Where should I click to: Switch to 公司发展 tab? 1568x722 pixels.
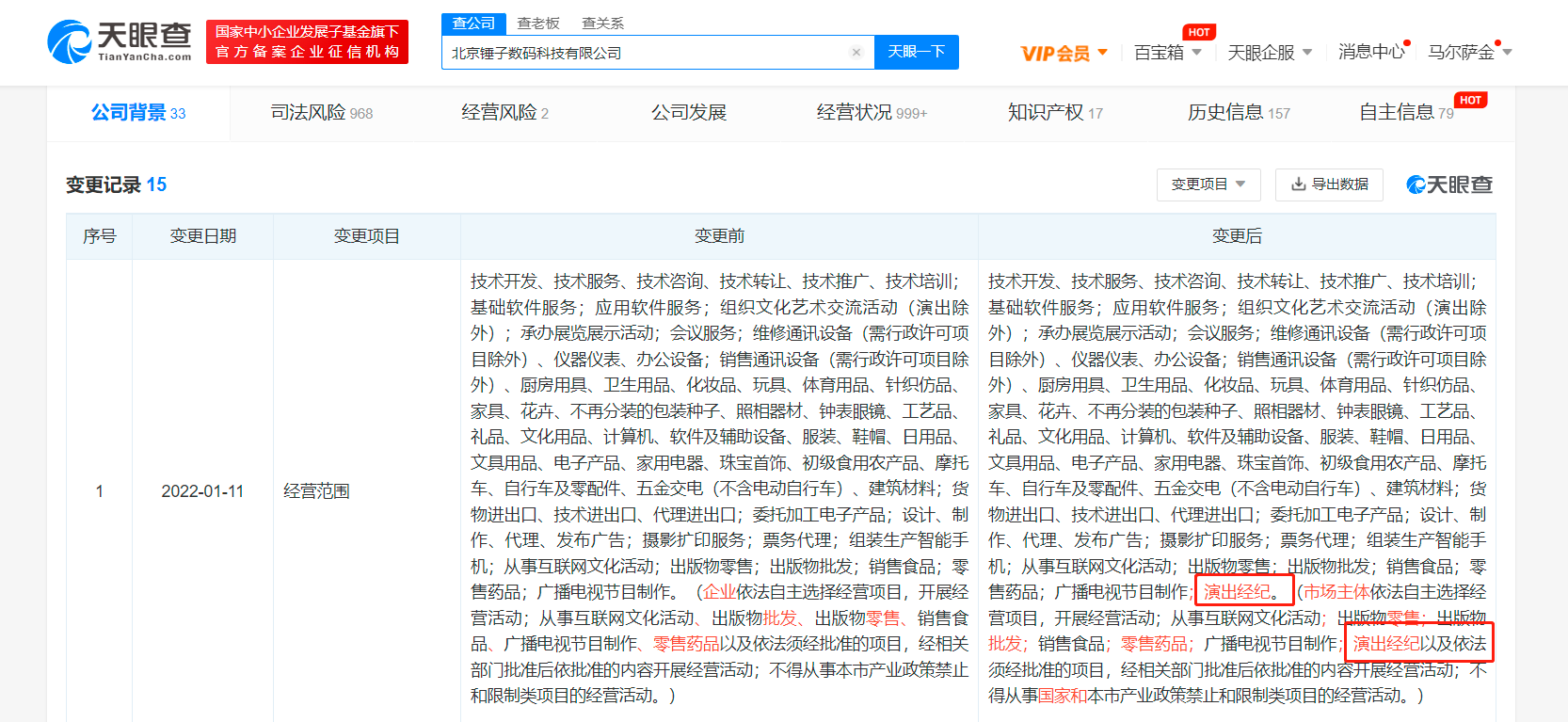pyautogui.click(x=689, y=113)
